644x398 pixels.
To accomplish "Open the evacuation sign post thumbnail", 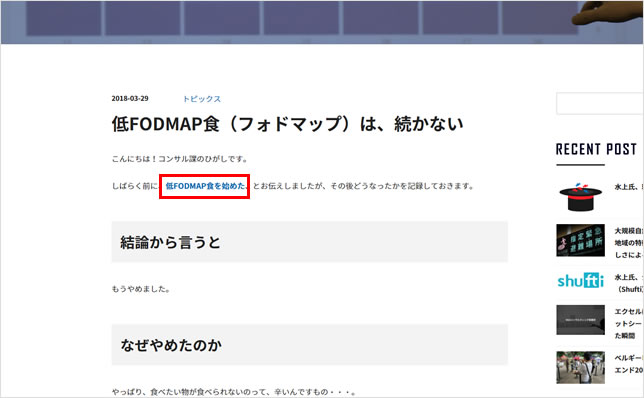I will [580, 240].
